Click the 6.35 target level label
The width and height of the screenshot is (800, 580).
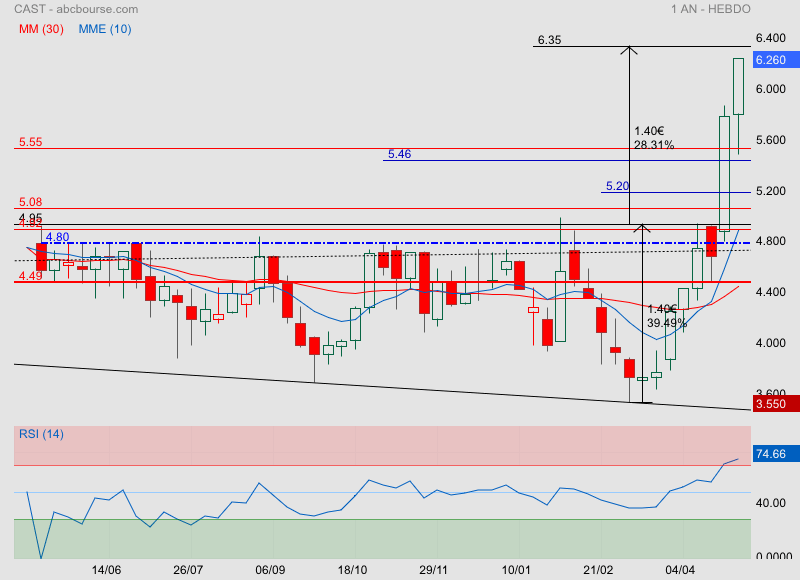(x=549, y=40)
